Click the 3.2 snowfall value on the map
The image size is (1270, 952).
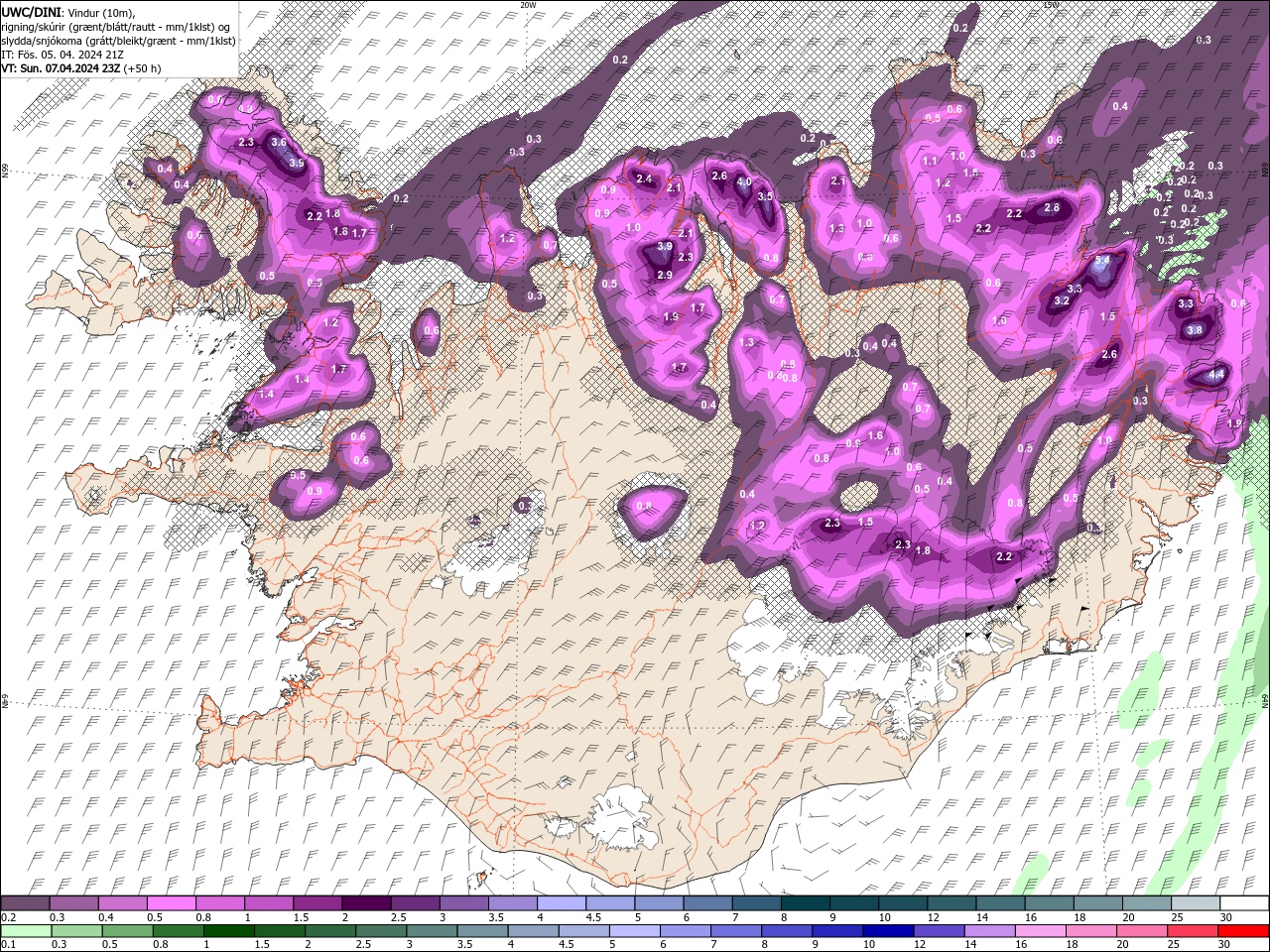point(1061,300)
